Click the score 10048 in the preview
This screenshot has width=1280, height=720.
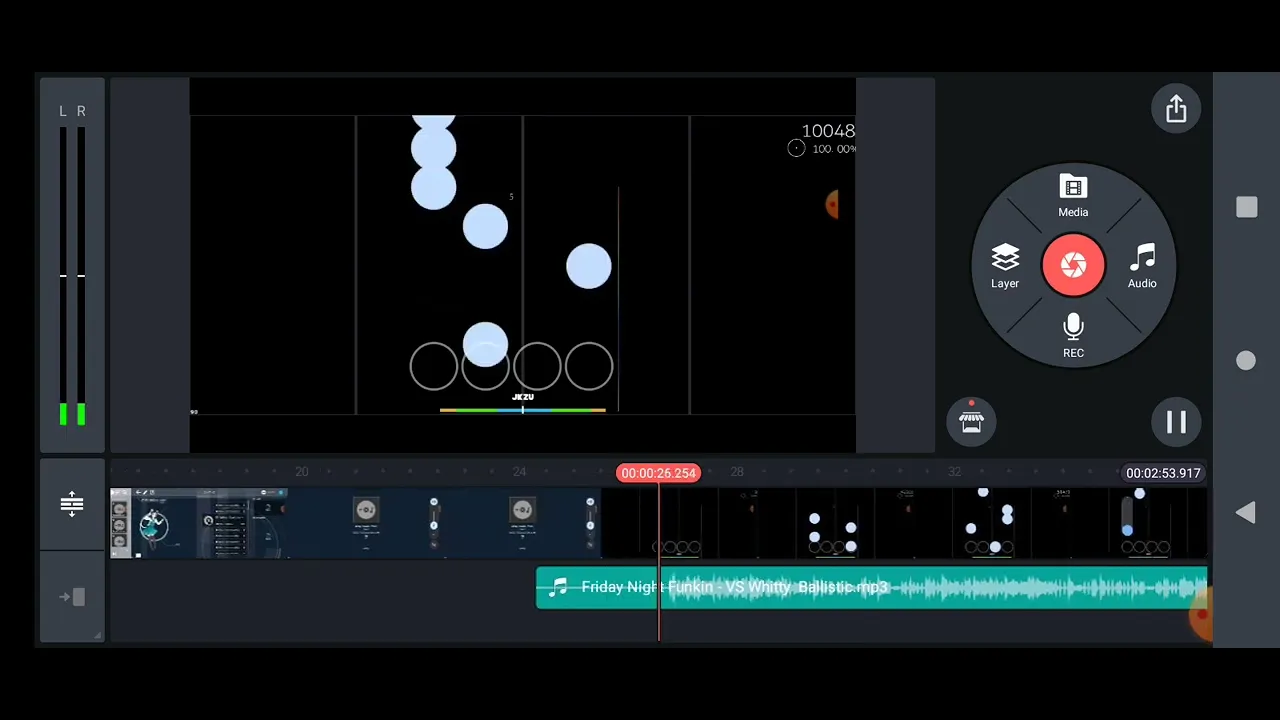pyautogui.click(x=828, y=131)
